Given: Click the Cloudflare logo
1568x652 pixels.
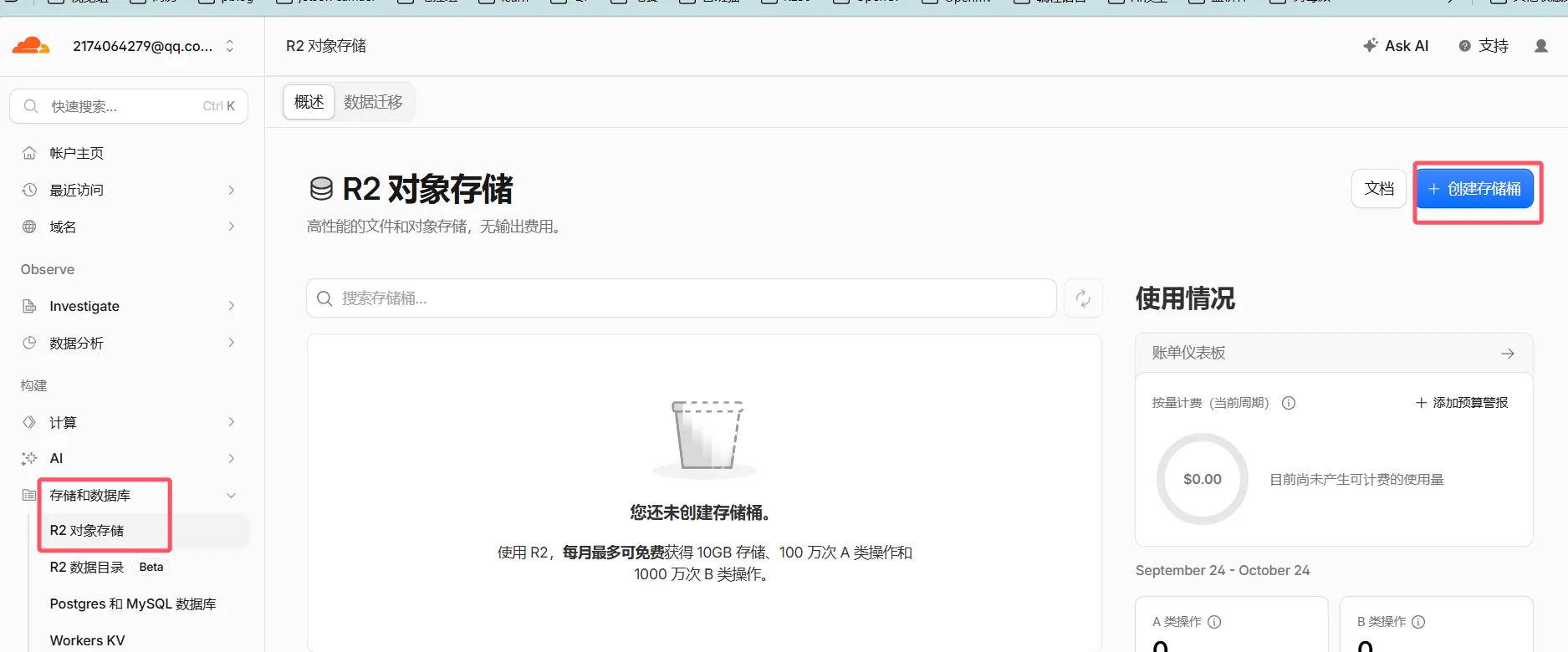Looking at the screenshot, I should point(31,45).
